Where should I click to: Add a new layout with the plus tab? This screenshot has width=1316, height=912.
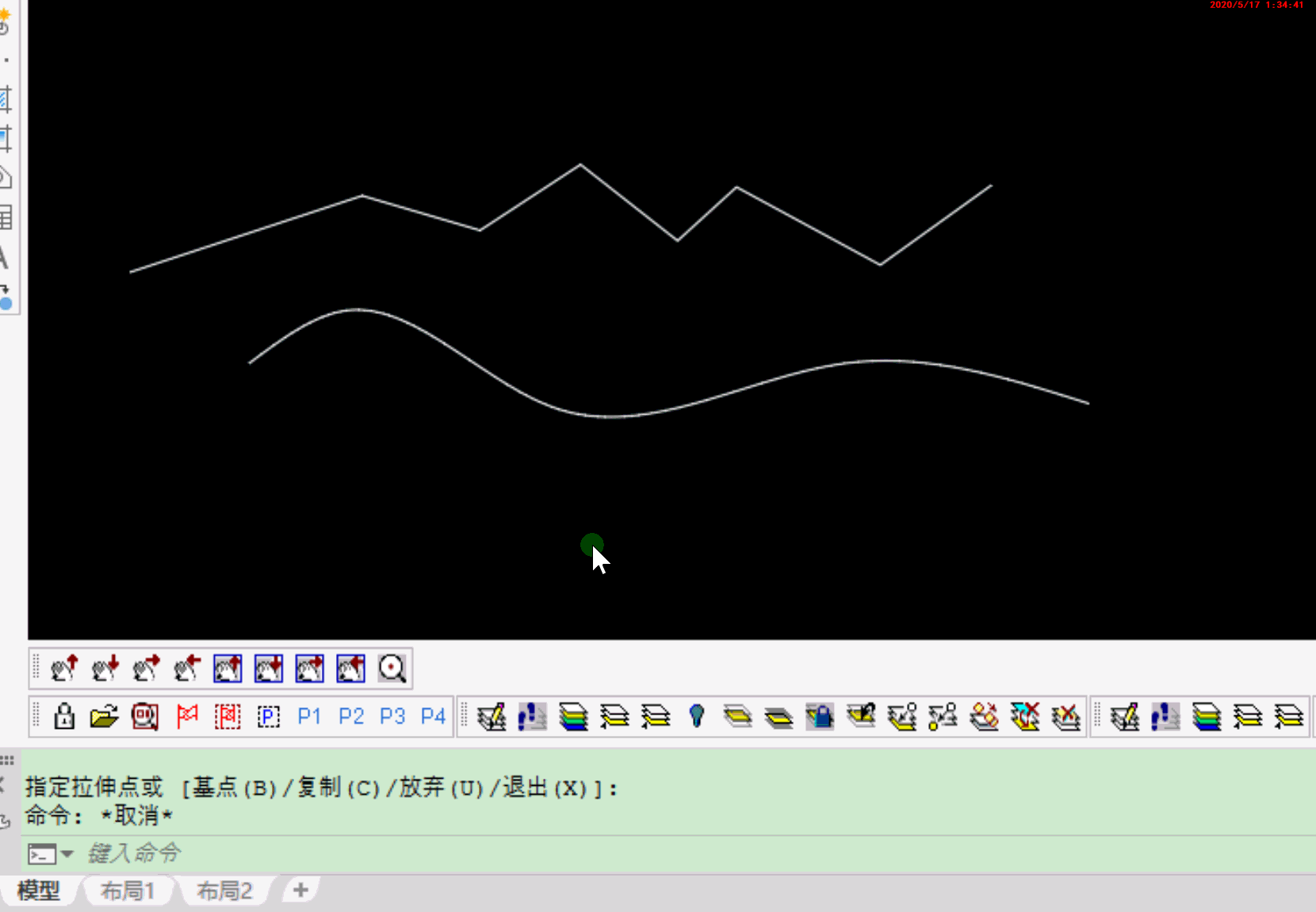[x=300, y=890]
